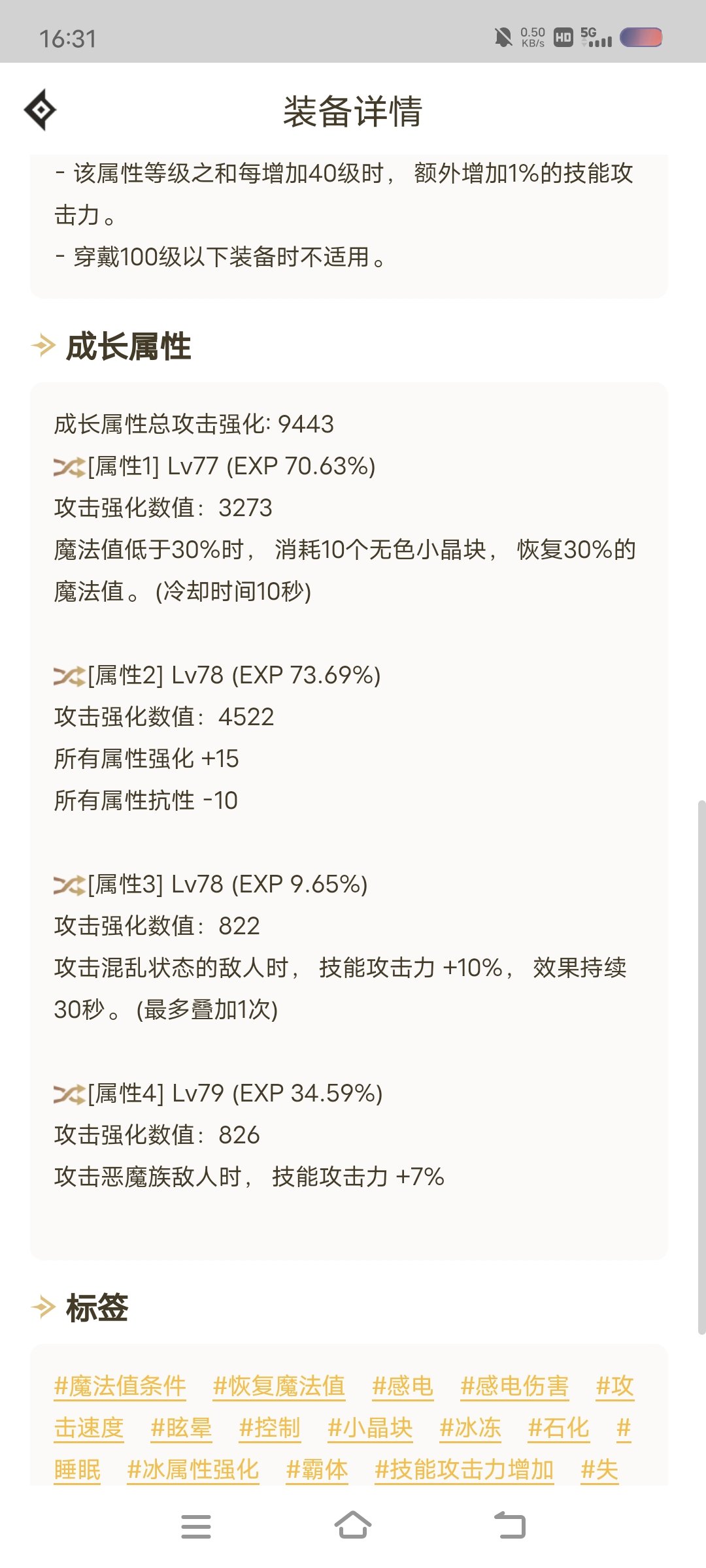Tap the shuffle icon next to 属性4
Image resolution: width=706 pixels, height=1568 pixels.
(x=69, y=1094)
